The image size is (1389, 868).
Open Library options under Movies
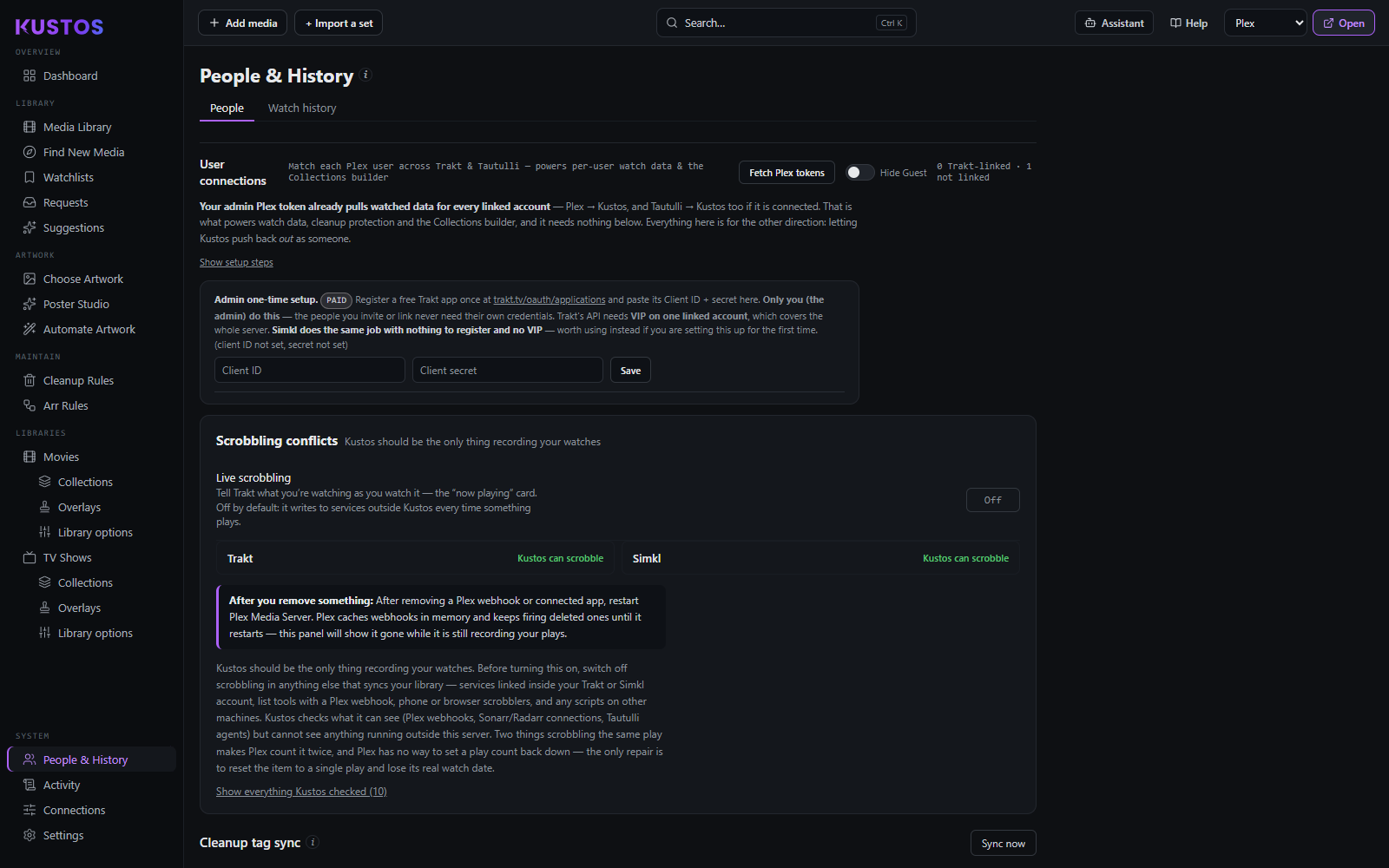point(95,532)
